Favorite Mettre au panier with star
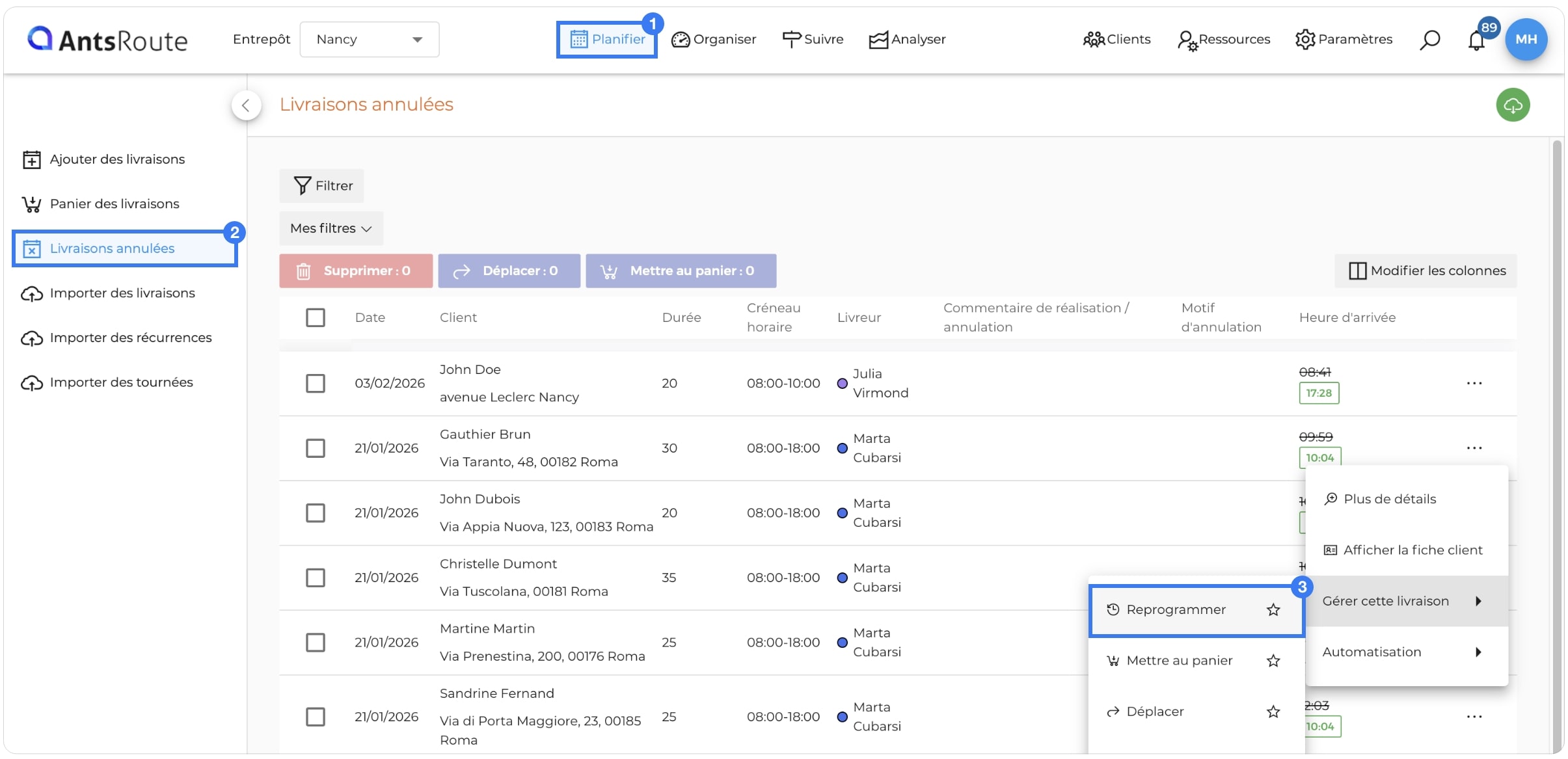The height and width of the screenshot is (759, 1568). point(1273,661)
